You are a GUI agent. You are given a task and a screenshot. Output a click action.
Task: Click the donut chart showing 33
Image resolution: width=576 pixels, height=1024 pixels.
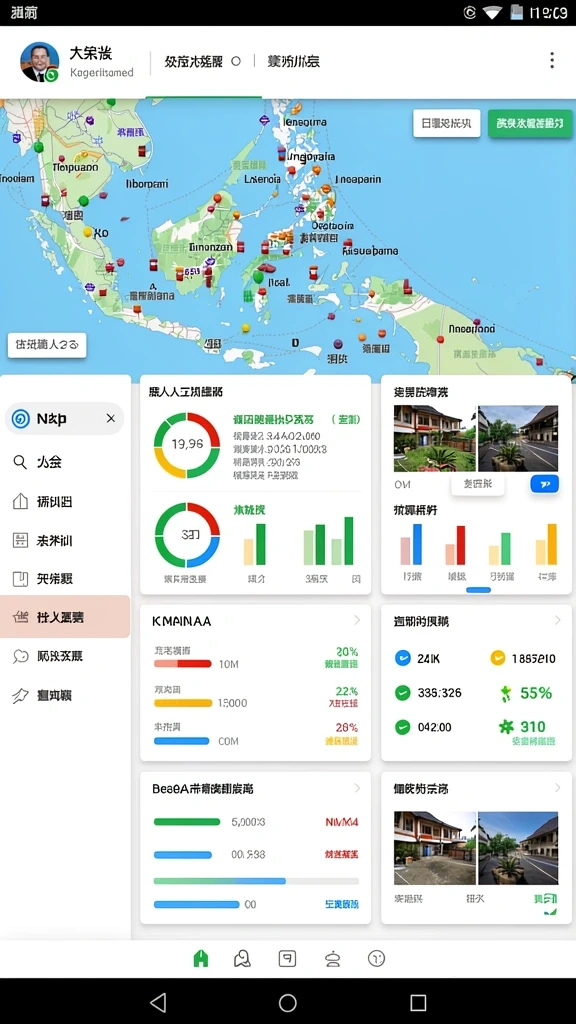tap(187, 535)
